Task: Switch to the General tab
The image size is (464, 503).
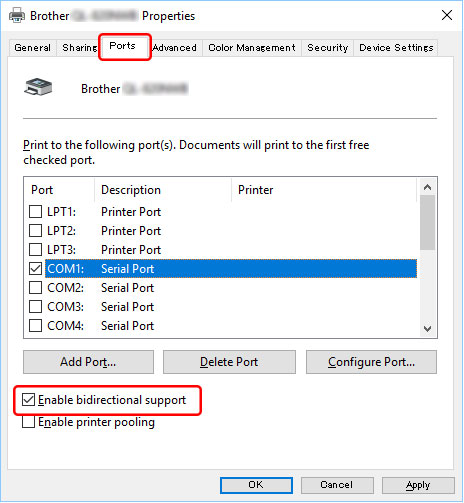Action: [32, 48]
